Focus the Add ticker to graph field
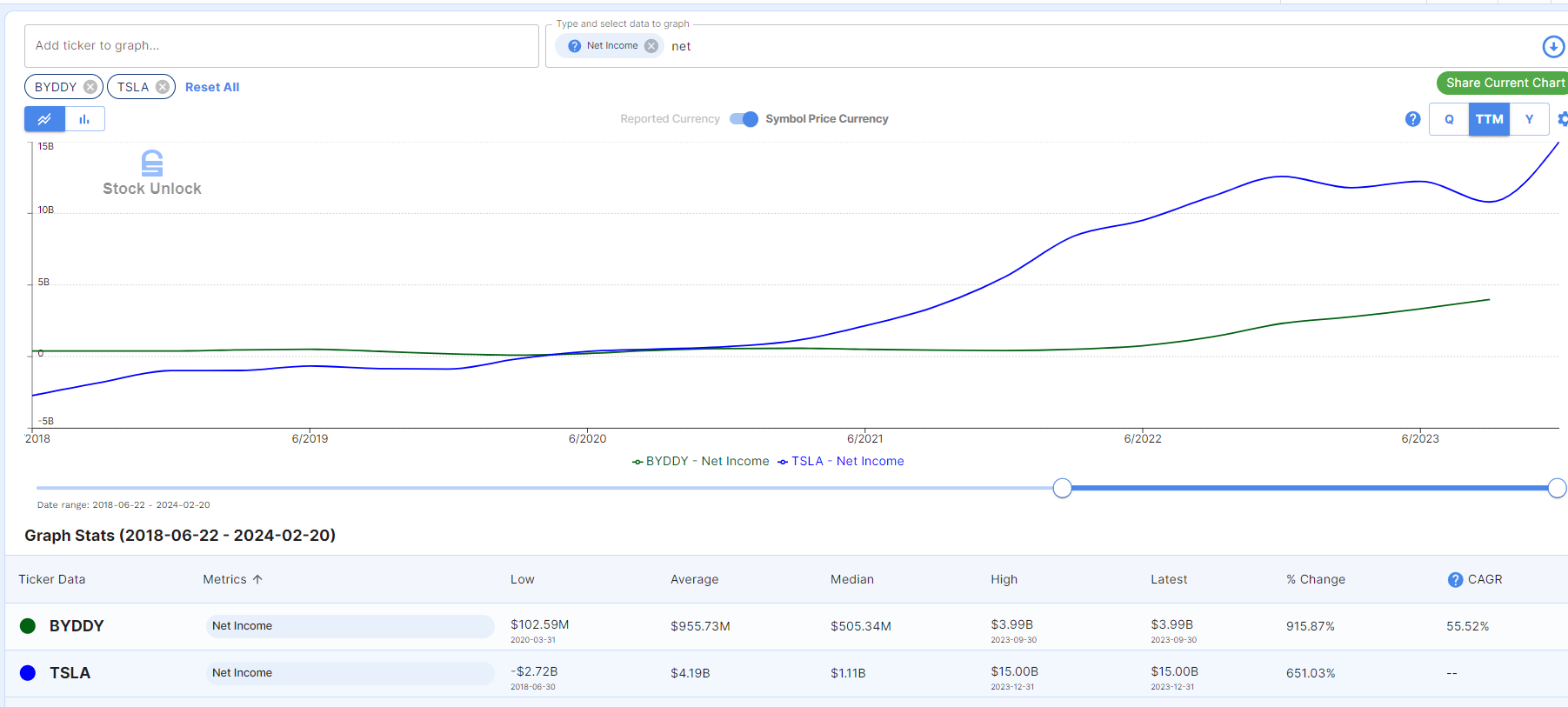This screenshot has height=707, width=1568. (x=282, y=46)
